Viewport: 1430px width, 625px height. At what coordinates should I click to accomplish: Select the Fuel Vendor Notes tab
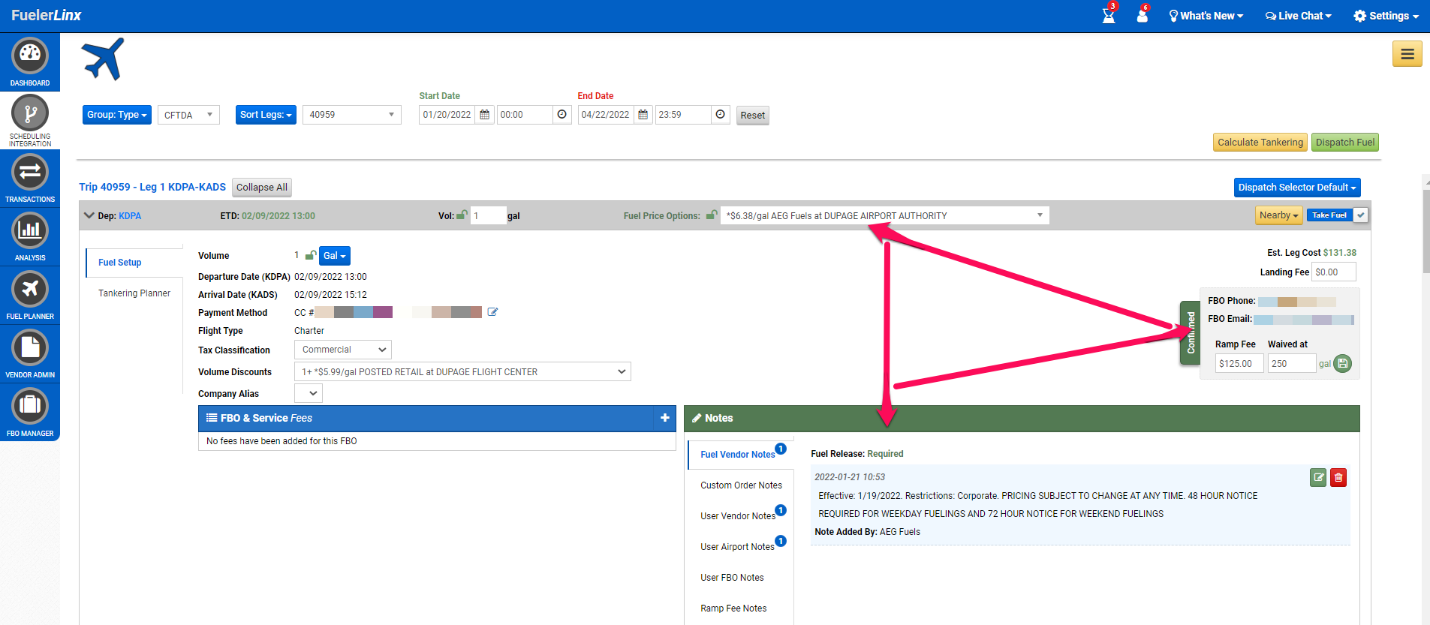(738, 455)
